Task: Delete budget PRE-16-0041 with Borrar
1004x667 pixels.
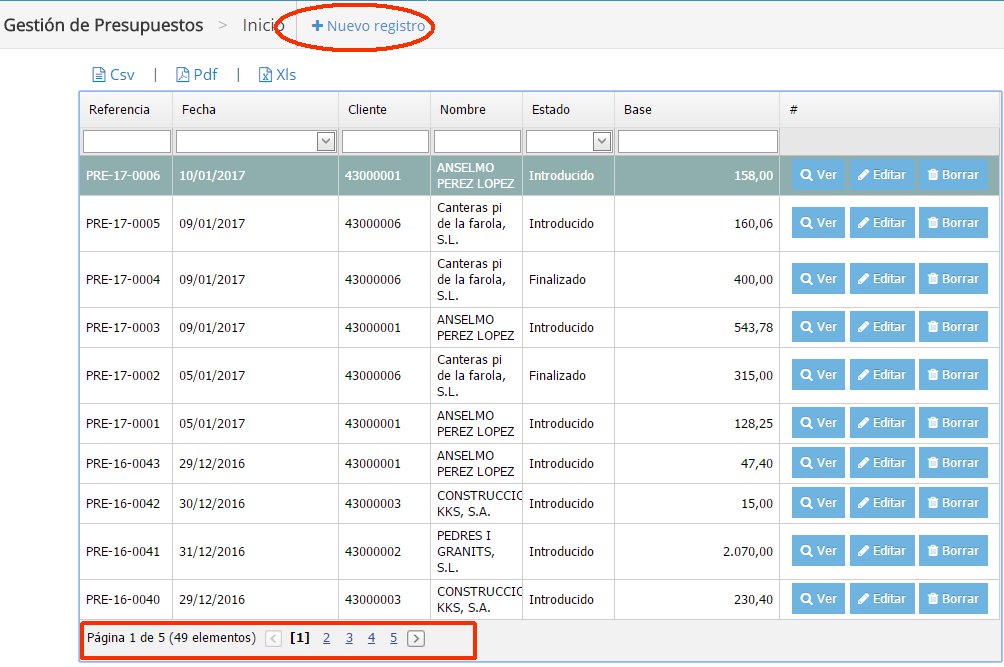Action: (953, 550)
